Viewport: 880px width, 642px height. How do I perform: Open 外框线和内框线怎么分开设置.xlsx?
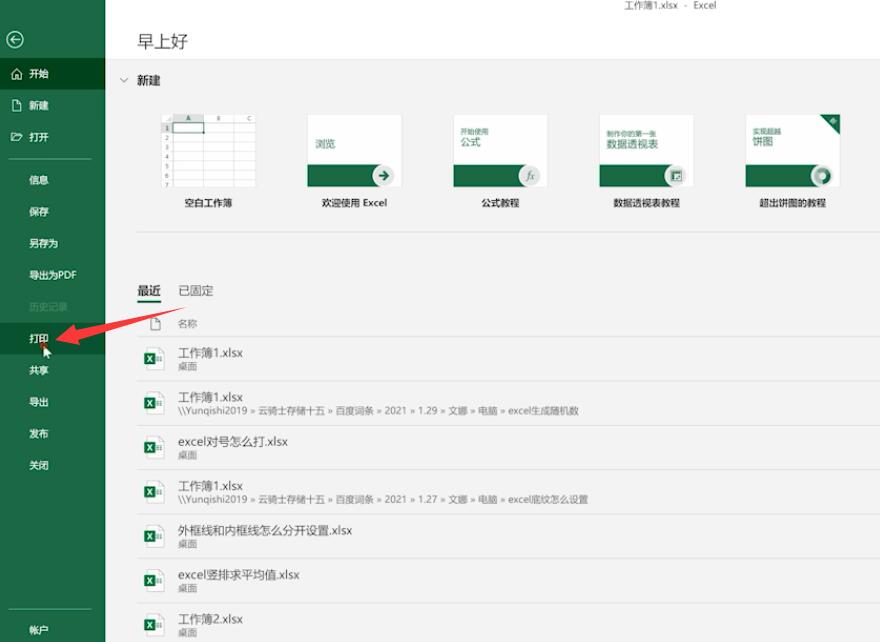pos(508,536)
